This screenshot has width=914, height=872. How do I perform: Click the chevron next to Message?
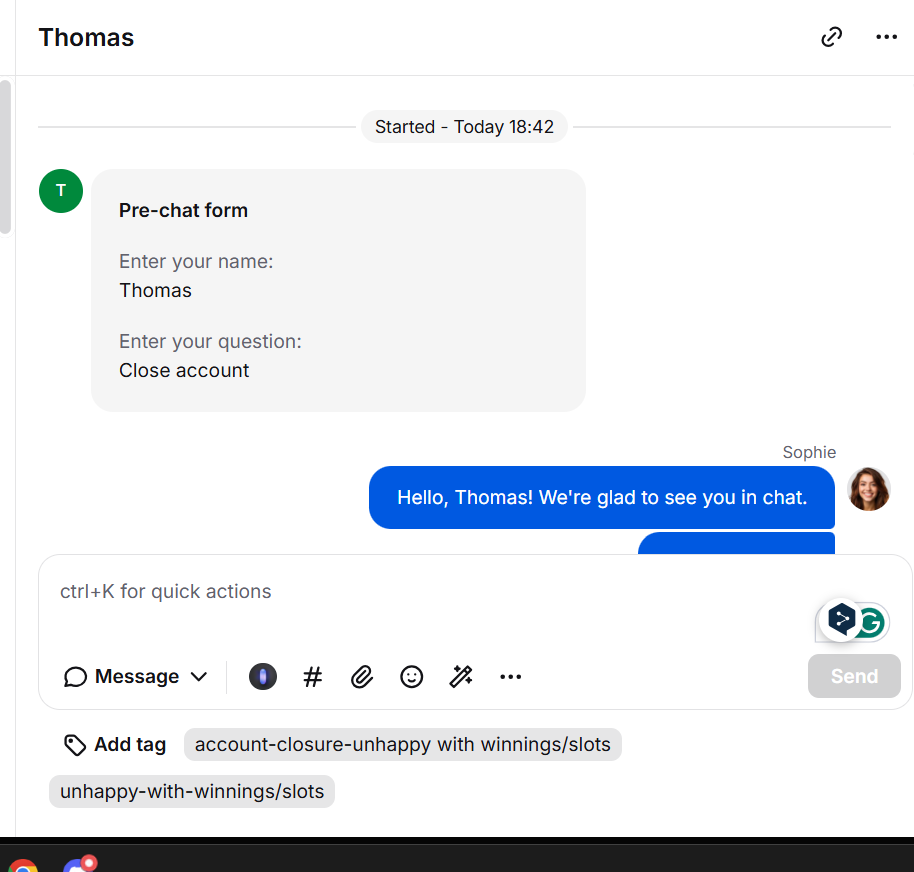click(199, 677)
